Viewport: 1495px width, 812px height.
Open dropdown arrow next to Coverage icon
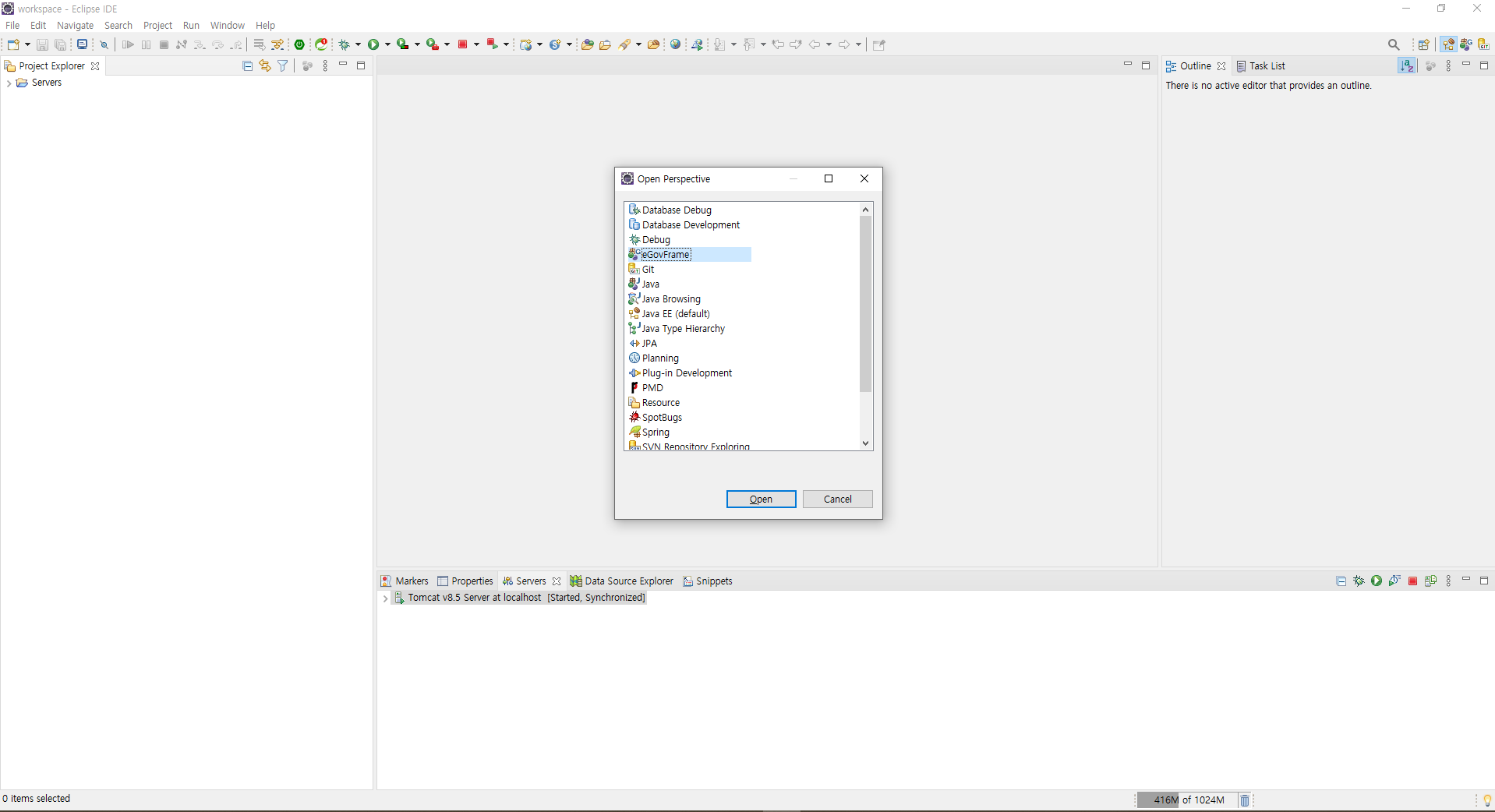[x=417, y=44]
